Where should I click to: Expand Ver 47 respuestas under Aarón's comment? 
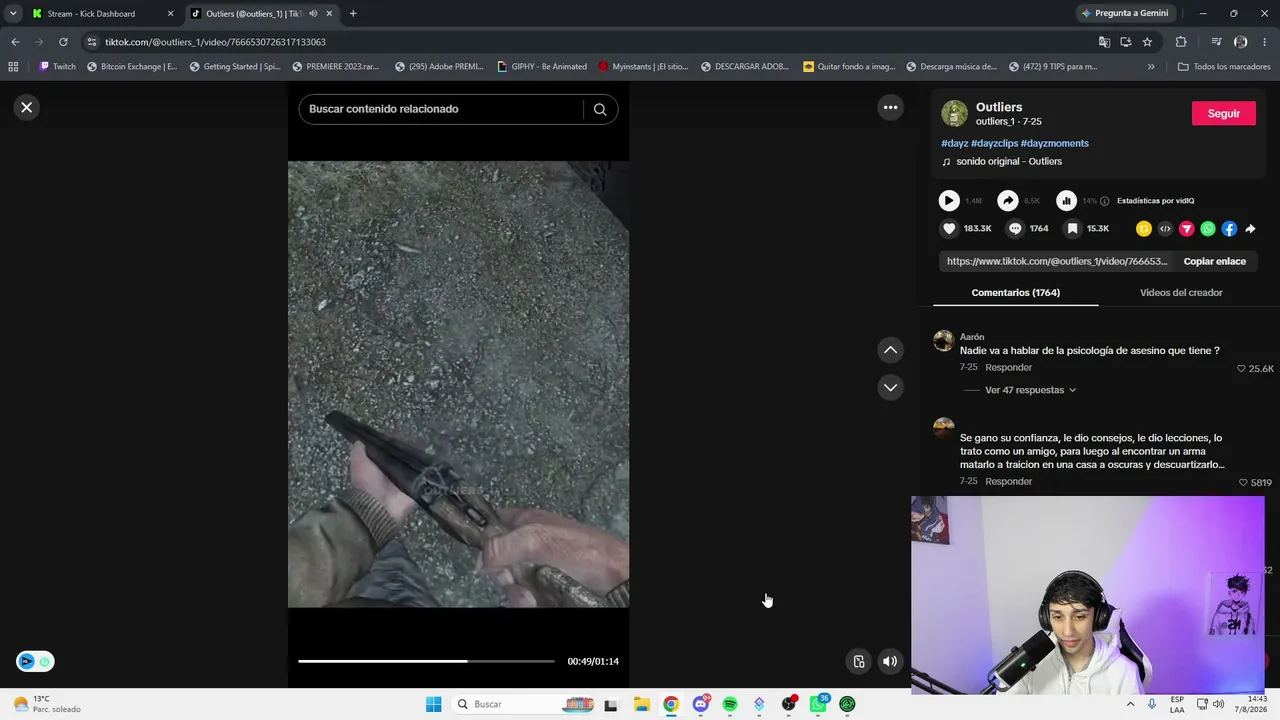coord(1030,390)
